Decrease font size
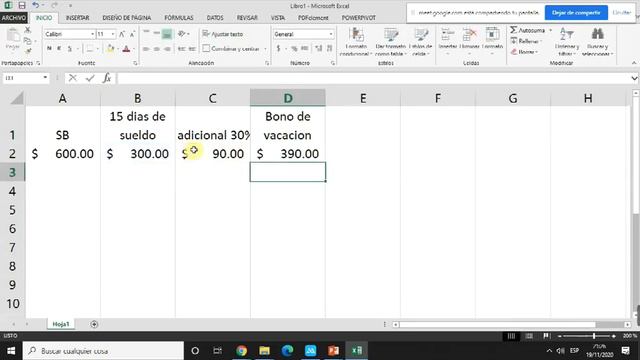This screenshot has height=360, width=640. (132, 34)
